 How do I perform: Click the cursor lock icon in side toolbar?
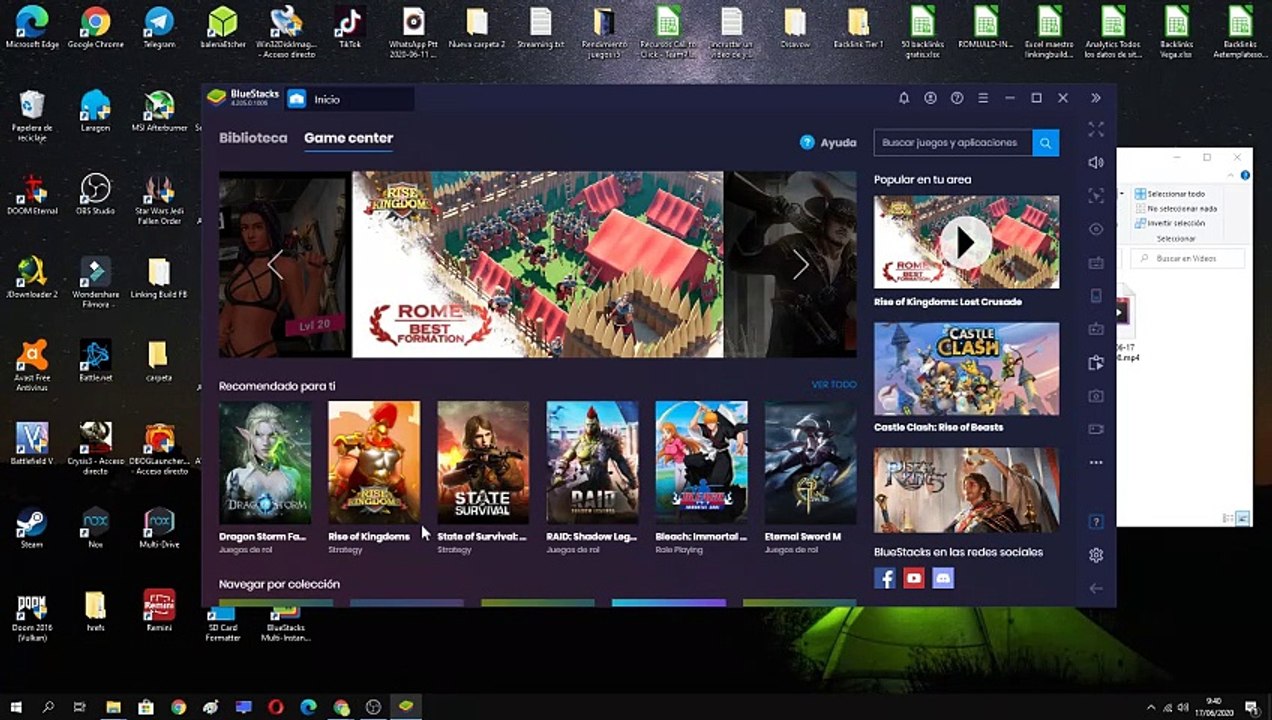point(1096,196)
